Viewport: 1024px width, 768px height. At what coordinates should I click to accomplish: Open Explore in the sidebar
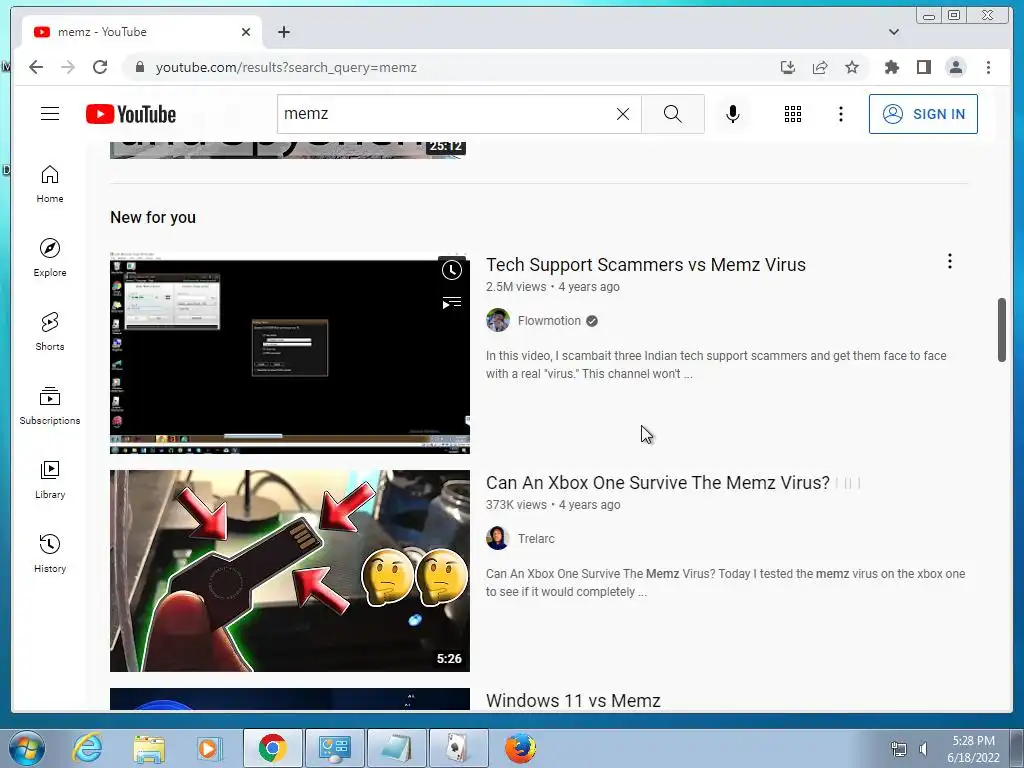click(x=50, y=258)
